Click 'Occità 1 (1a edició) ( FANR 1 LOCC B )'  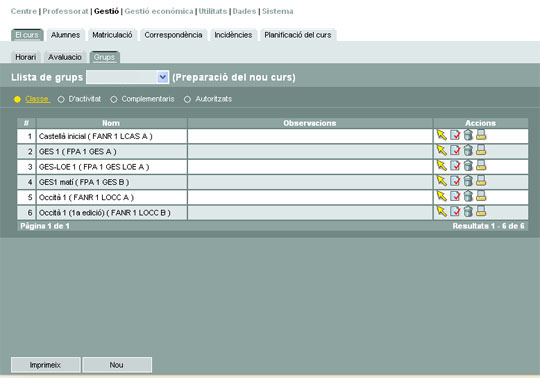(x=105, y=213)
